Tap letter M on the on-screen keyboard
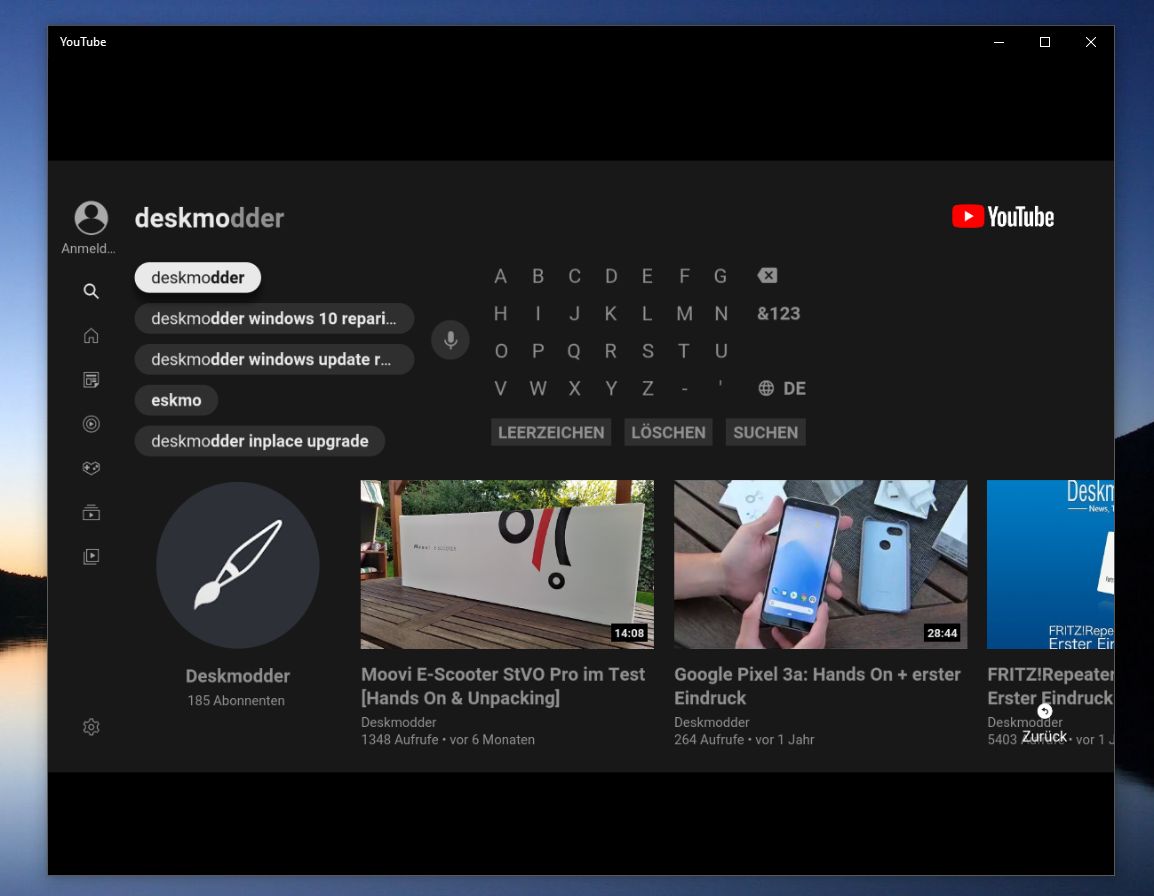The height and width of the screenshot is (896, 1154). tap(684, 314)
